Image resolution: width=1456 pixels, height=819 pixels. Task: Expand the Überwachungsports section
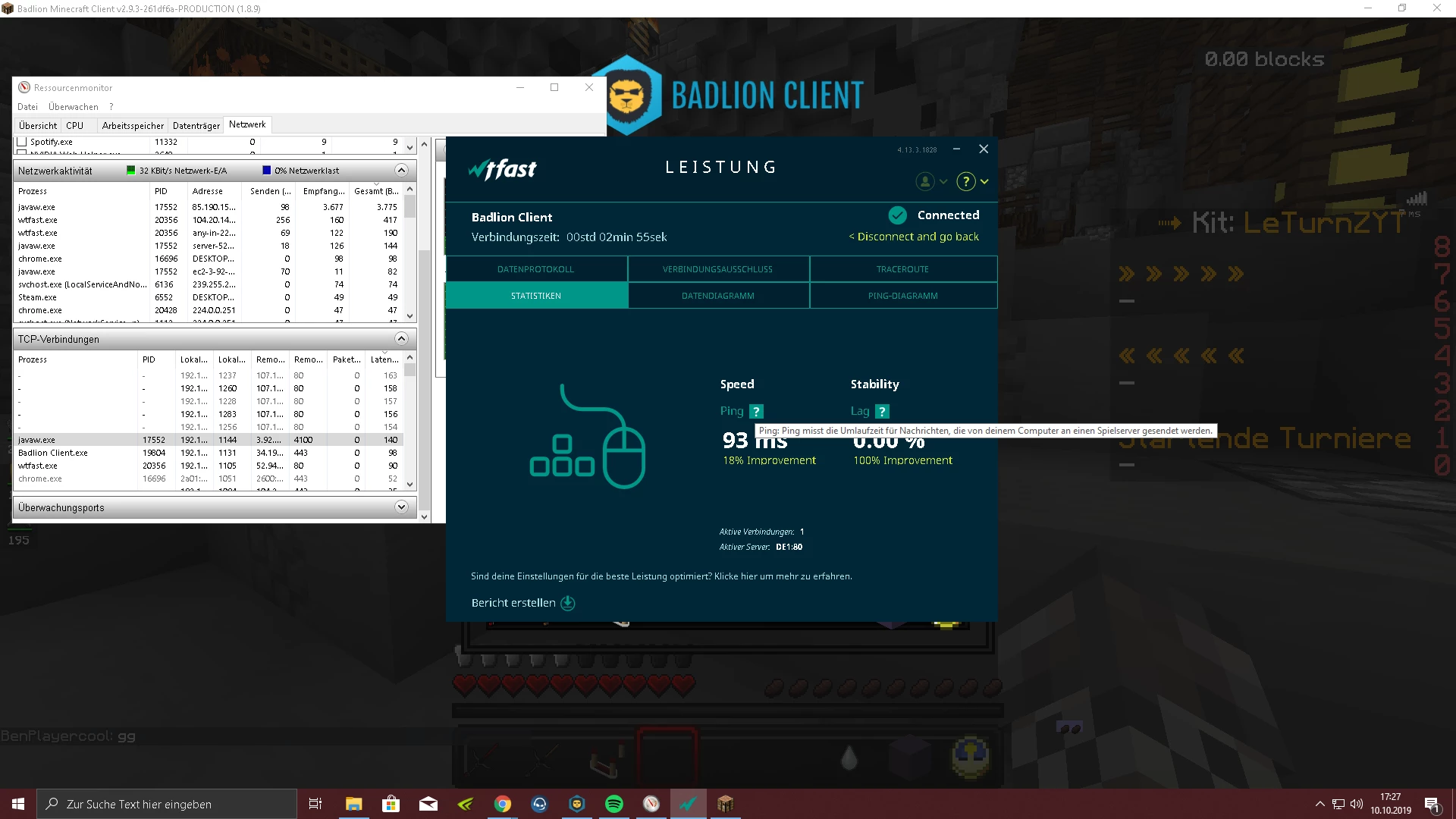(402, 507)
